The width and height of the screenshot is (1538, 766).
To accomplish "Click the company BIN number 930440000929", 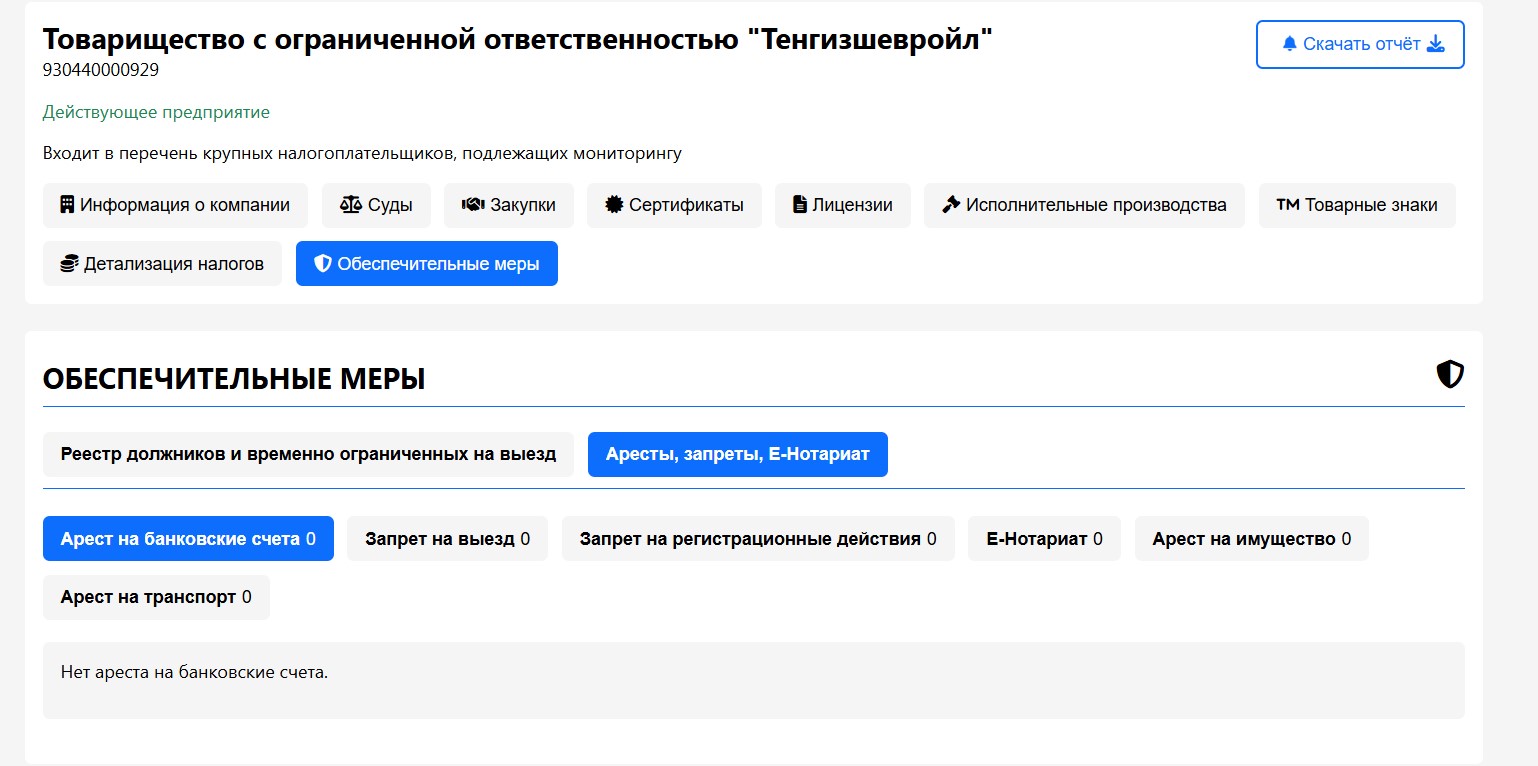I will pos(101,70).
